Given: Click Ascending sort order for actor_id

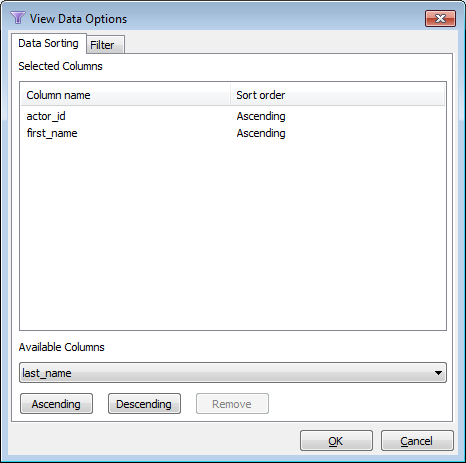Looking at the screenshot, I should tap(261, 116).
